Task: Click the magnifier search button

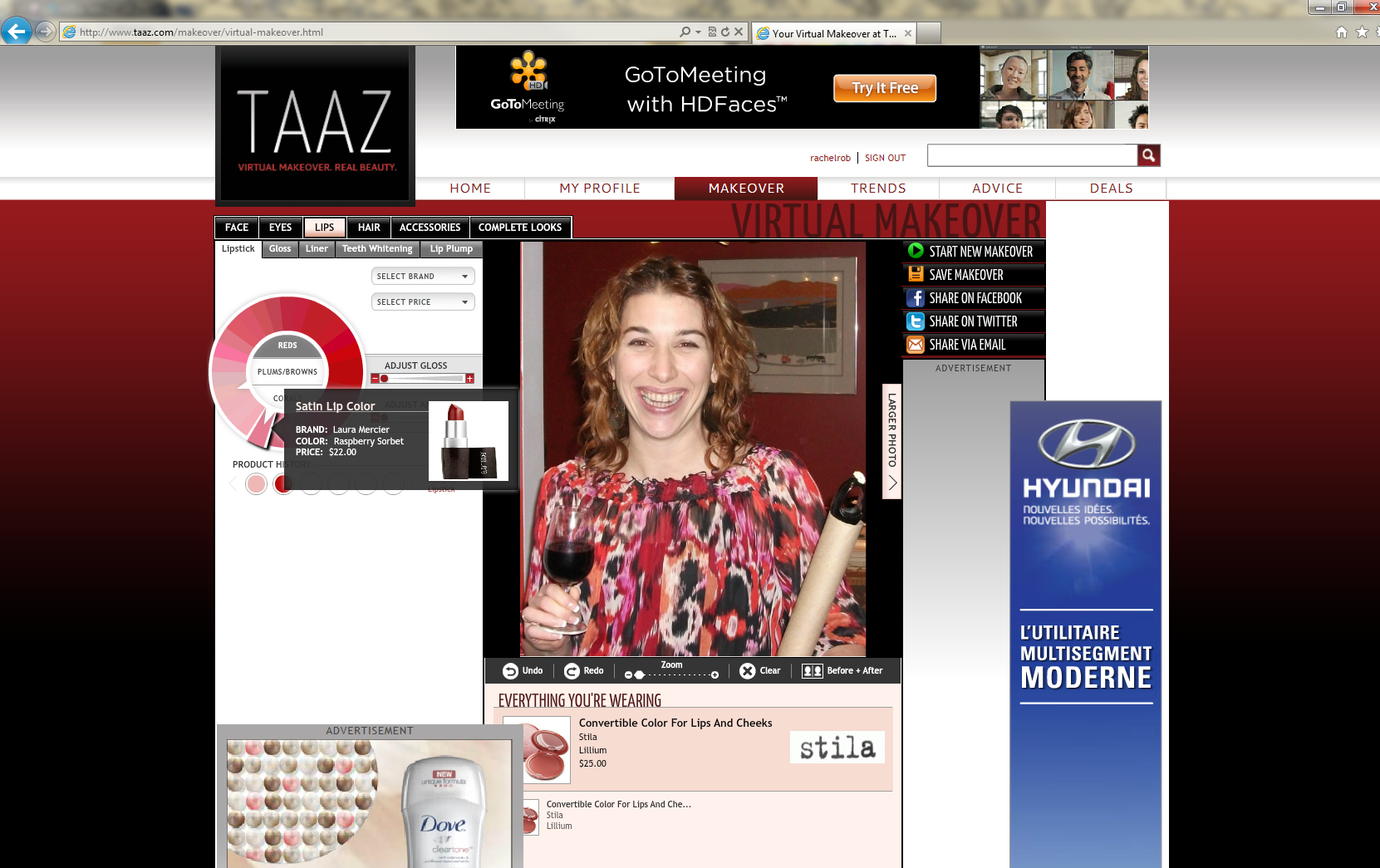Action: [1148, 155]
